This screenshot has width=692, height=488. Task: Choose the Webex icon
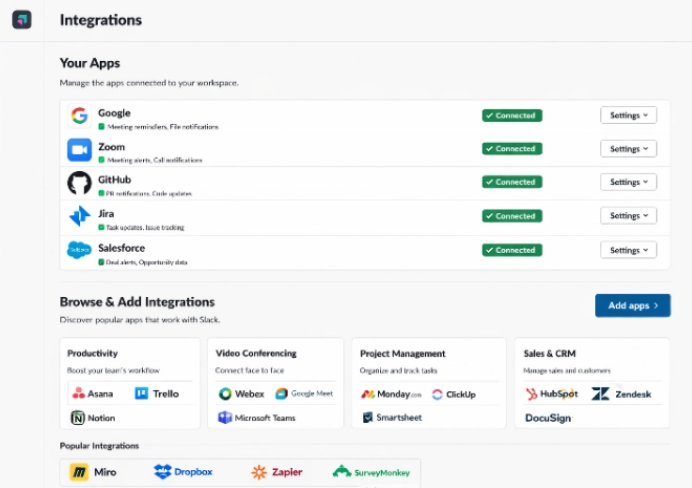[225, 394]
